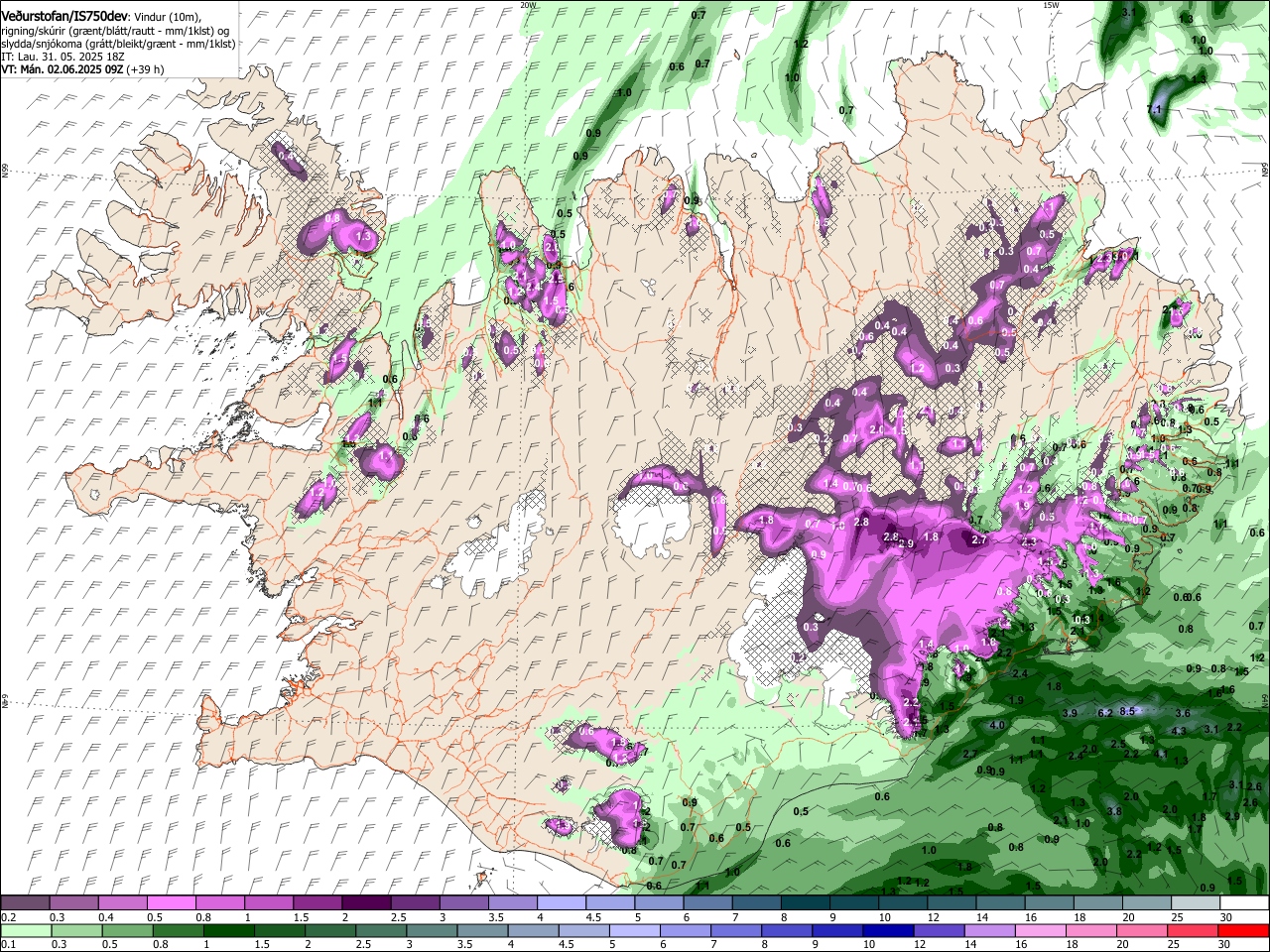The height and width of the screenshot is (952, 1270).
Task: Pick palest green rain swatch between 0.1 and 0.3
Action: (26, 931)
